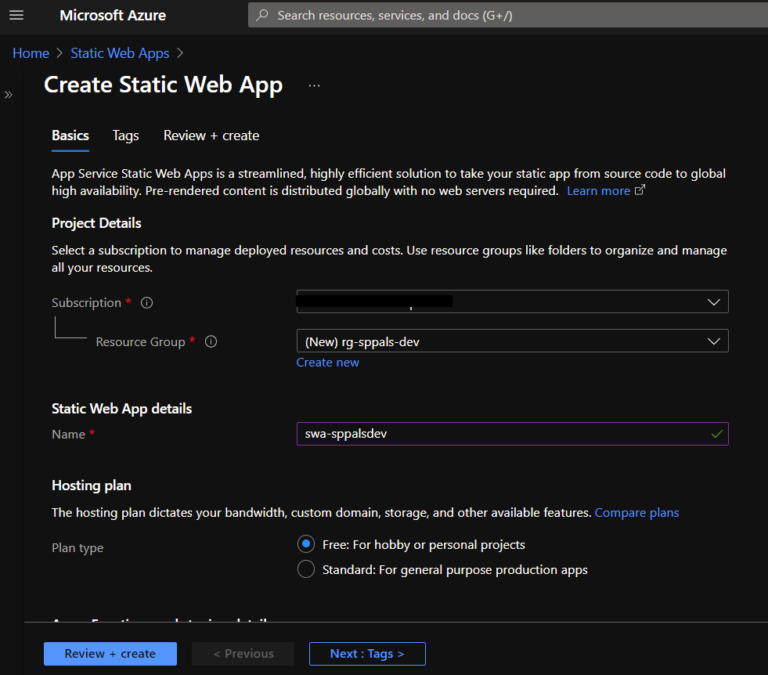
Task: Click the Next : Tags button
Action: 367,654
